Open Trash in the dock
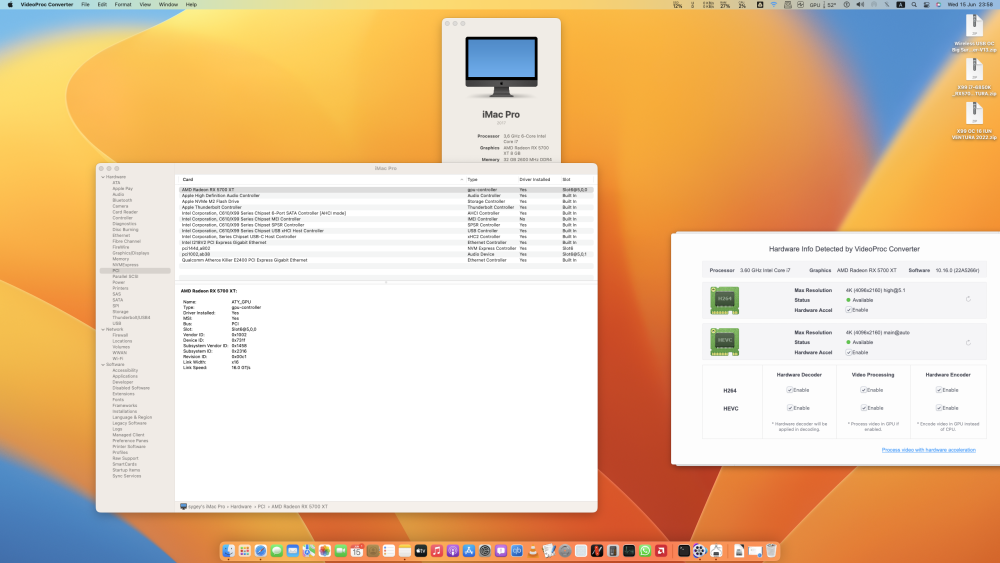Viewport: 1000px width, 563px height. click(771, 551)
